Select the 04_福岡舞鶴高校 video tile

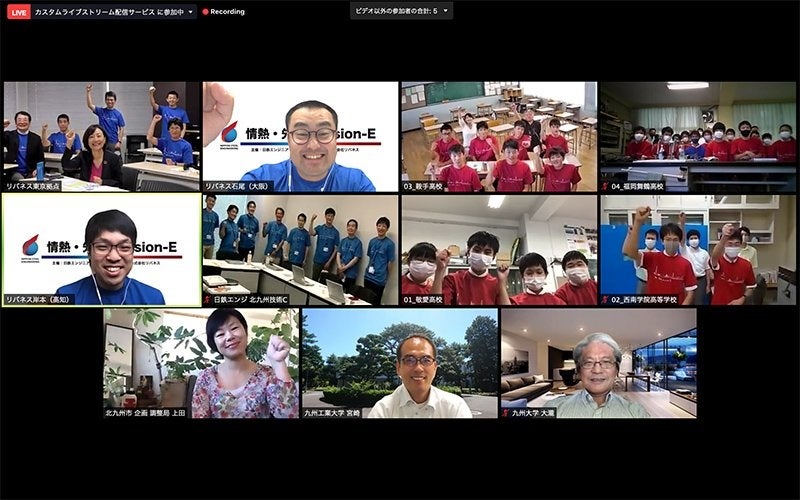point(698,137)
